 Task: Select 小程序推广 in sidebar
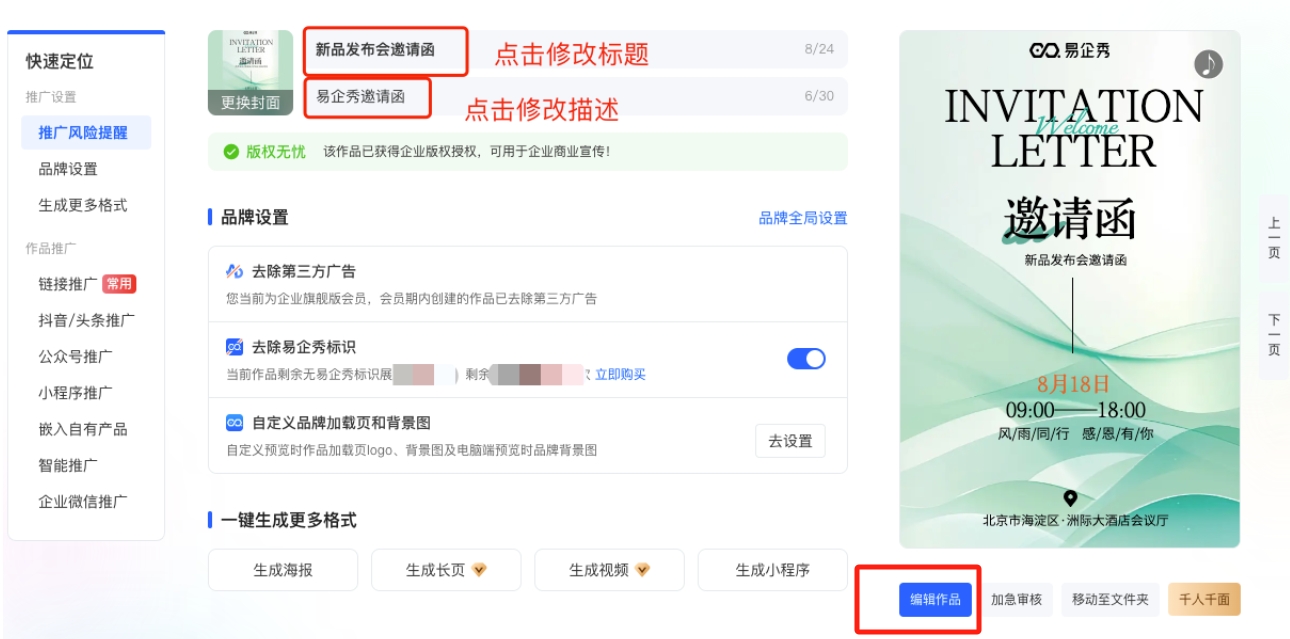tap(75, 393)
